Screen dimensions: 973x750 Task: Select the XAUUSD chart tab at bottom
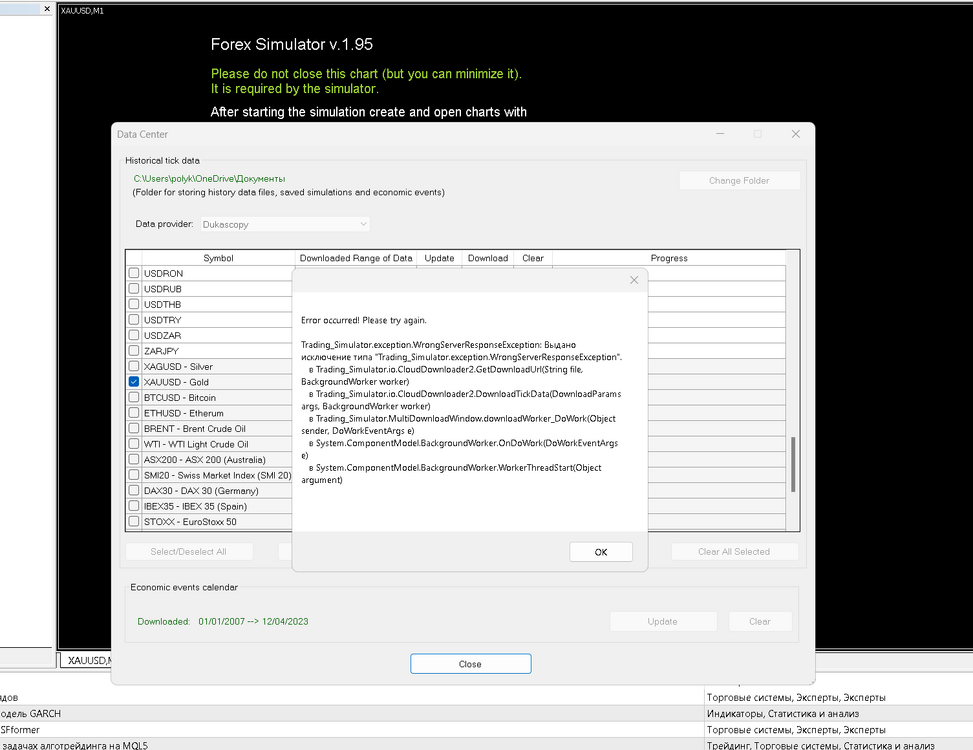coord(87,660)
